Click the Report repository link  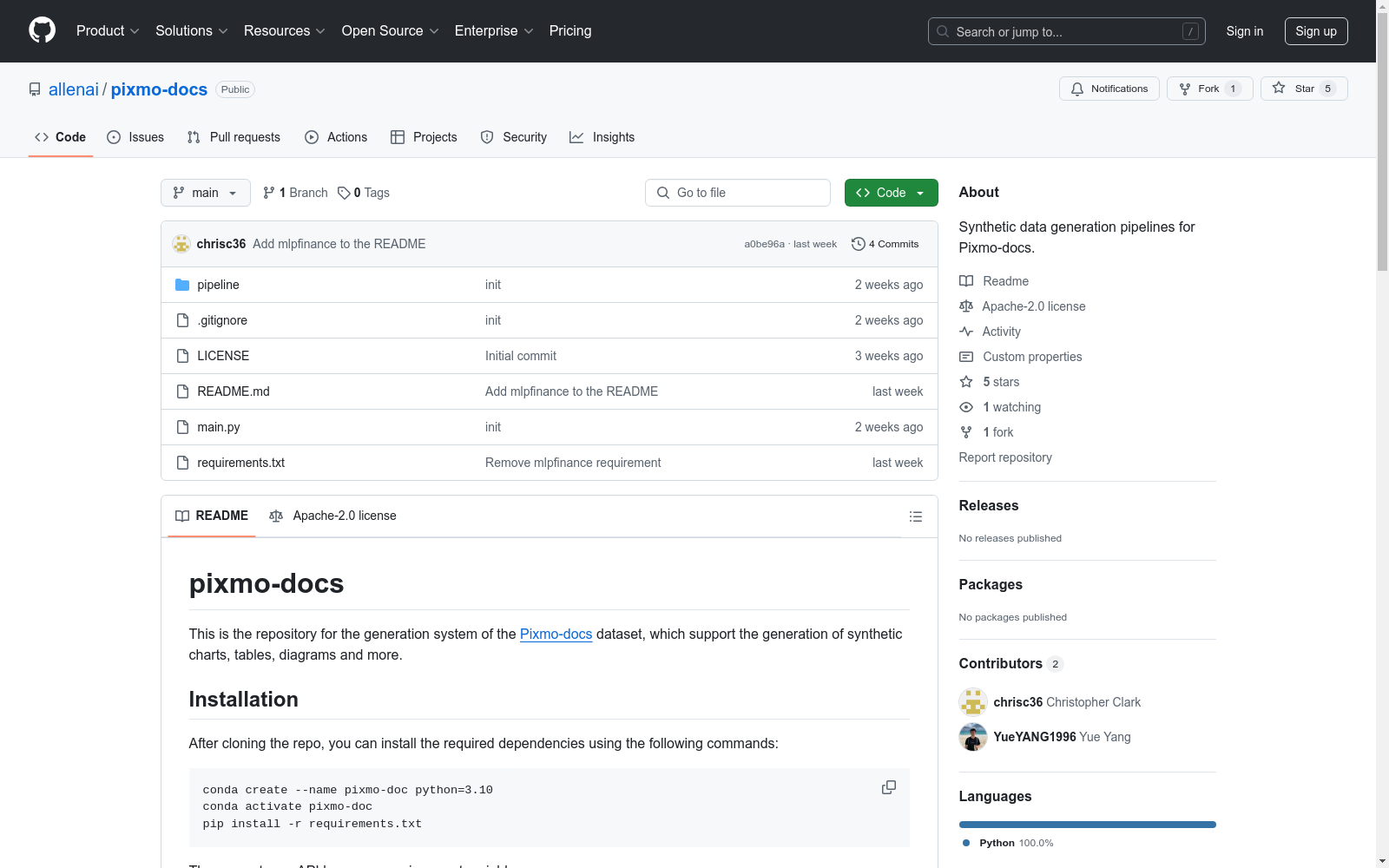tap(1005, 457)
